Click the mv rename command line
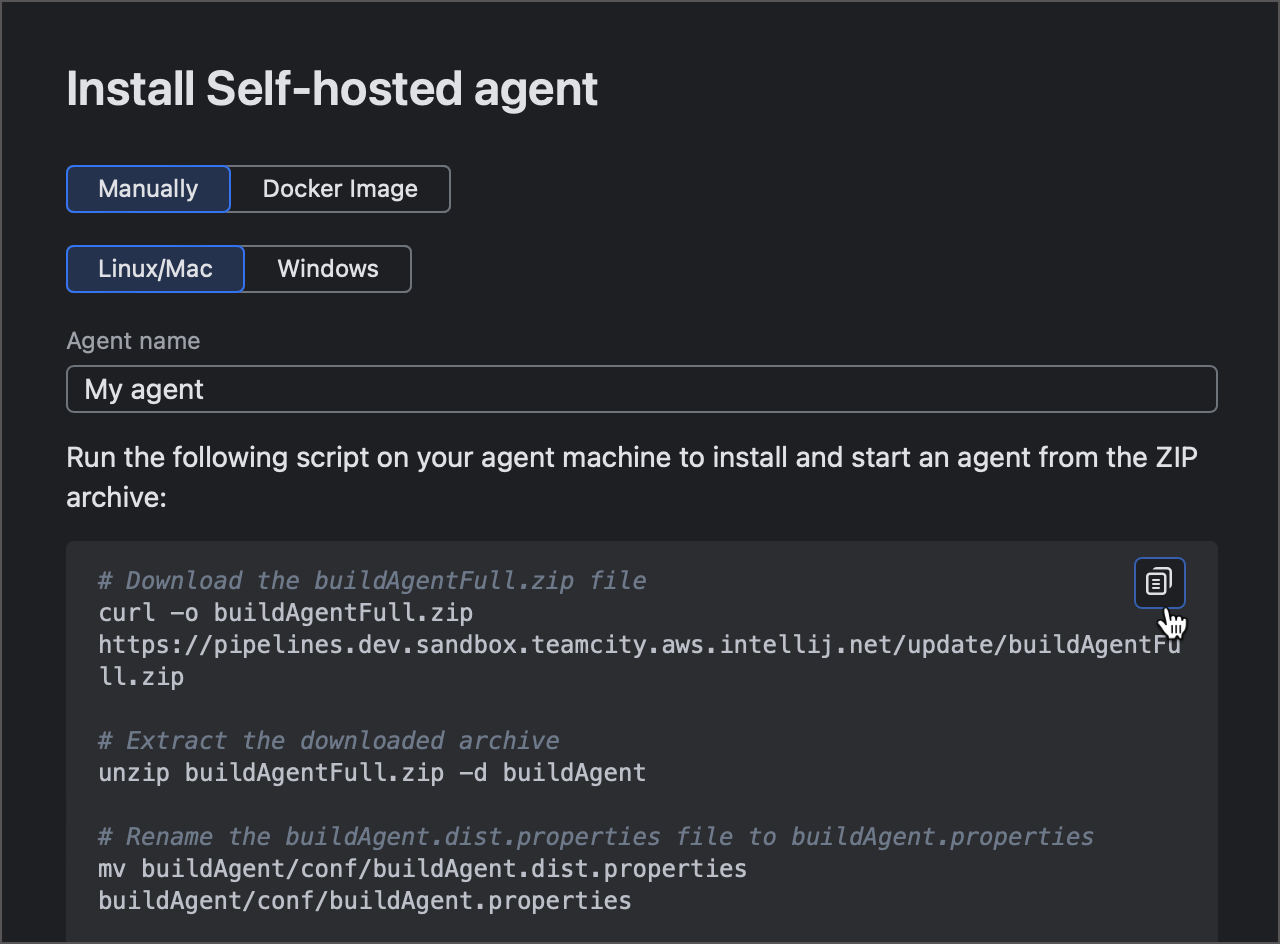This screenshot has height=944, width=1280. [x=420, y=868]
